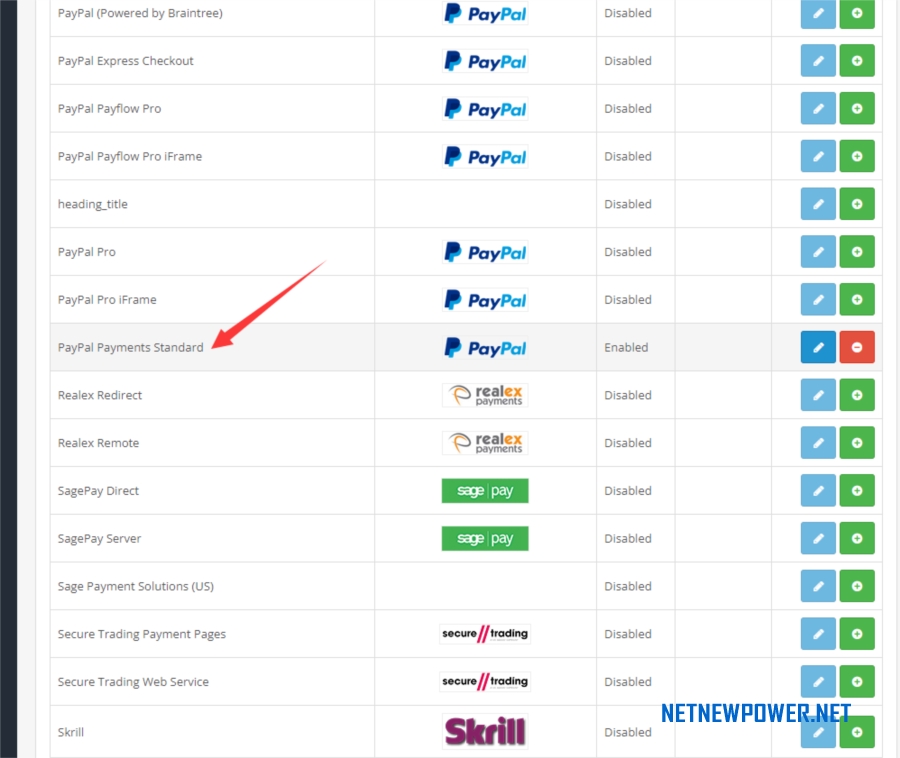The height and width of the screenshot is (758, 900).
Task: Click the pencil button for heading_title
Action: [x=818, y=204]
